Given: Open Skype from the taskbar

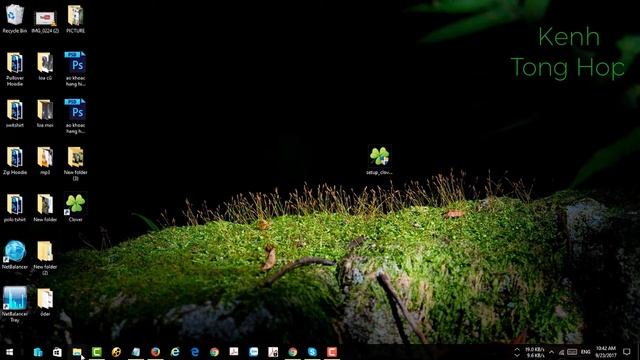Looking at the screenshot, I should 312,352.
